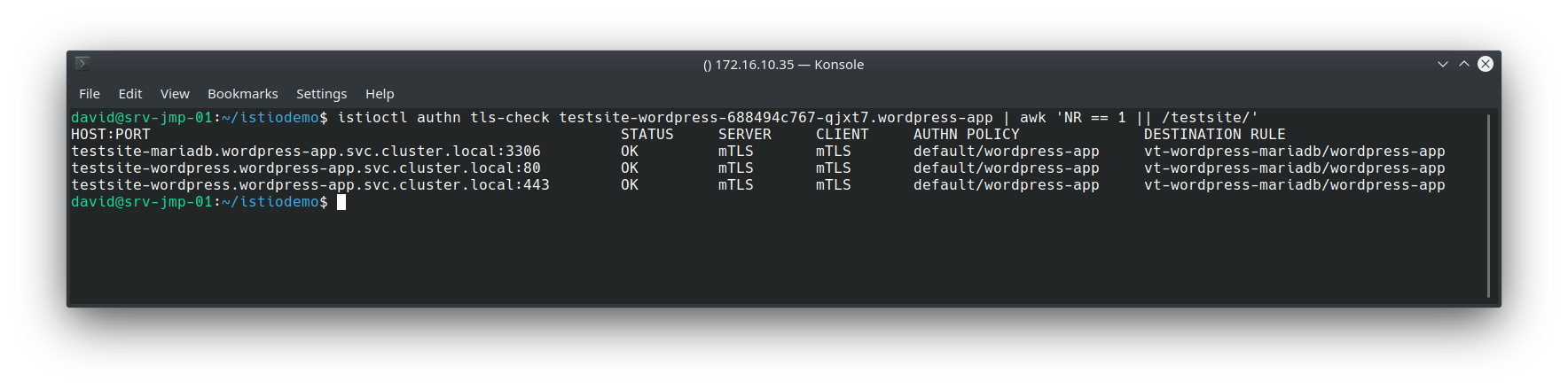1568x390 pixels.
Task: Click default/wordpress-app policy in the port 443 row
Action: pyautogui.click(x=1007, y=185)
